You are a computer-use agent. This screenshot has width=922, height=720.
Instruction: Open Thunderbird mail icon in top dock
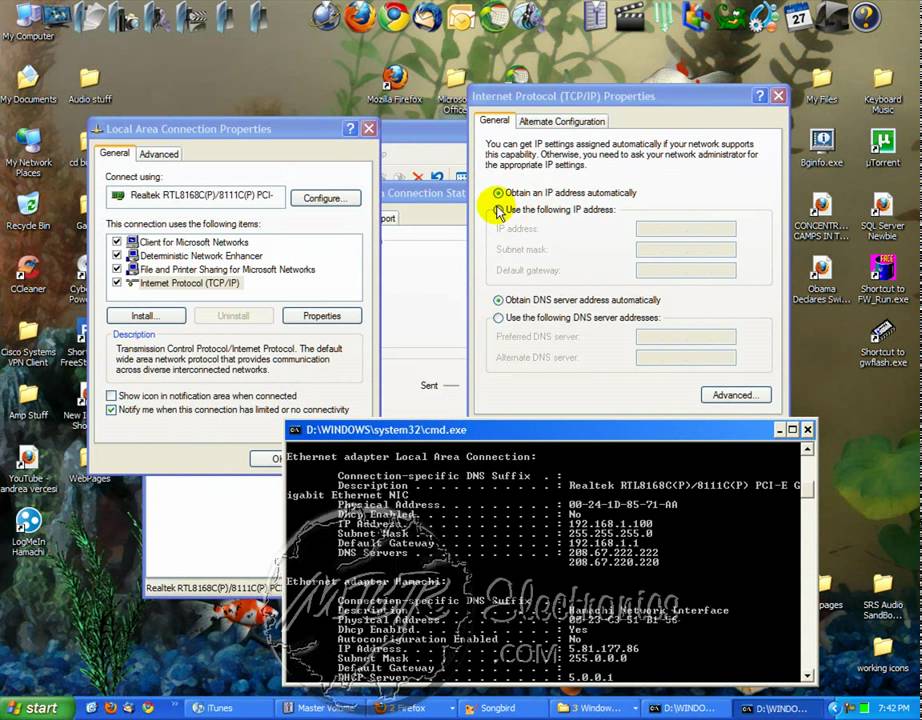click(427, 16)
